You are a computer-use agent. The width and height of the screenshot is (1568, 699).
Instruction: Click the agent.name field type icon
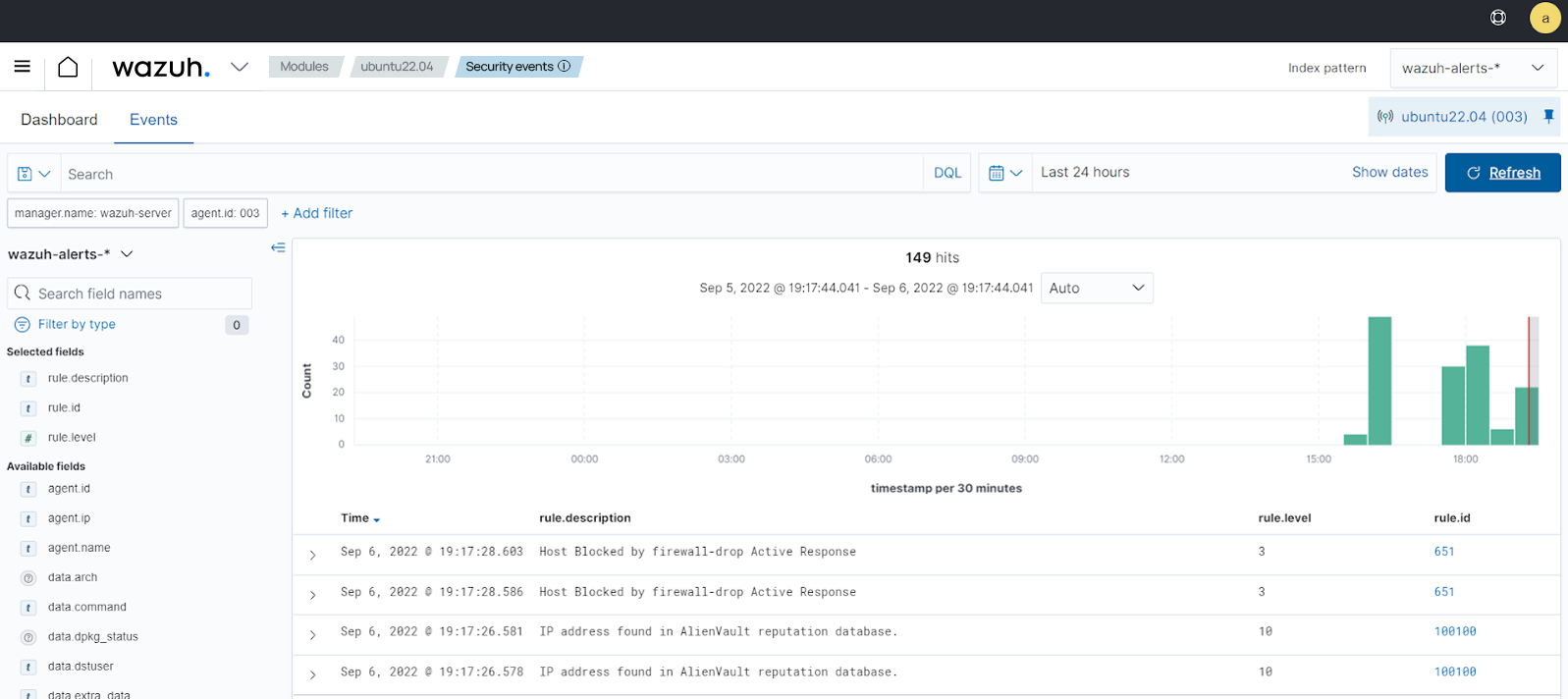pos(28,549)
